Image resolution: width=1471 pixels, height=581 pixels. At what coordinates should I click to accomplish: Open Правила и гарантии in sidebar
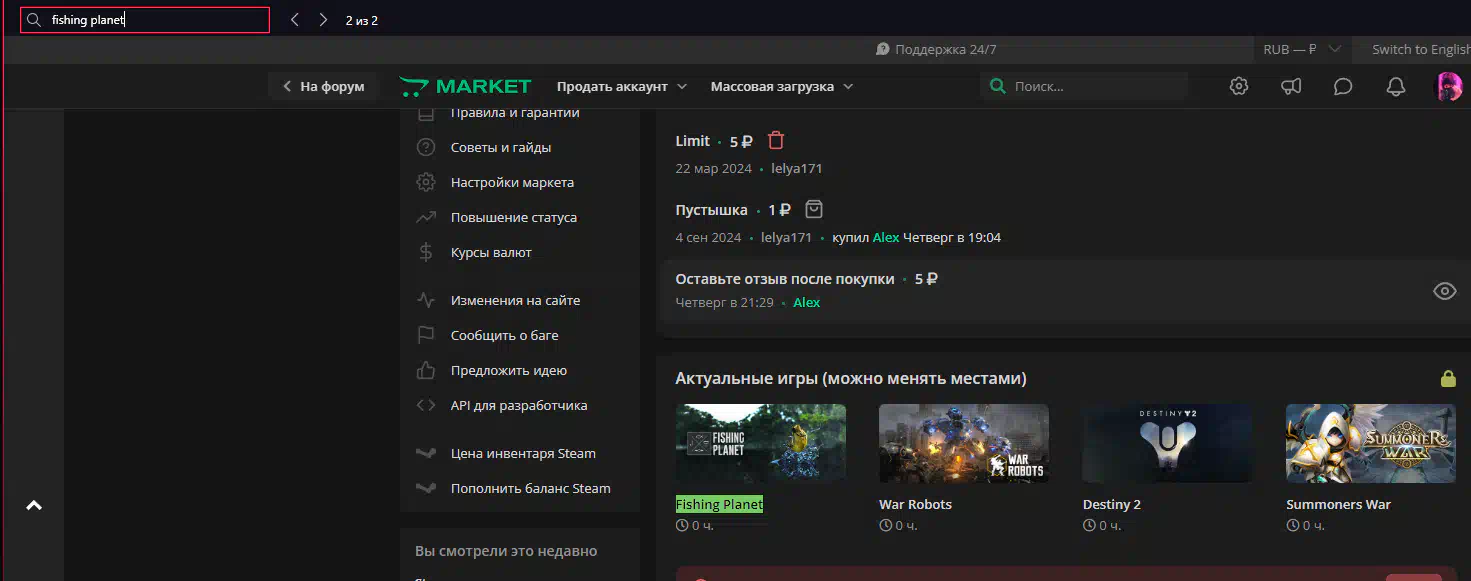pos(515,113)
